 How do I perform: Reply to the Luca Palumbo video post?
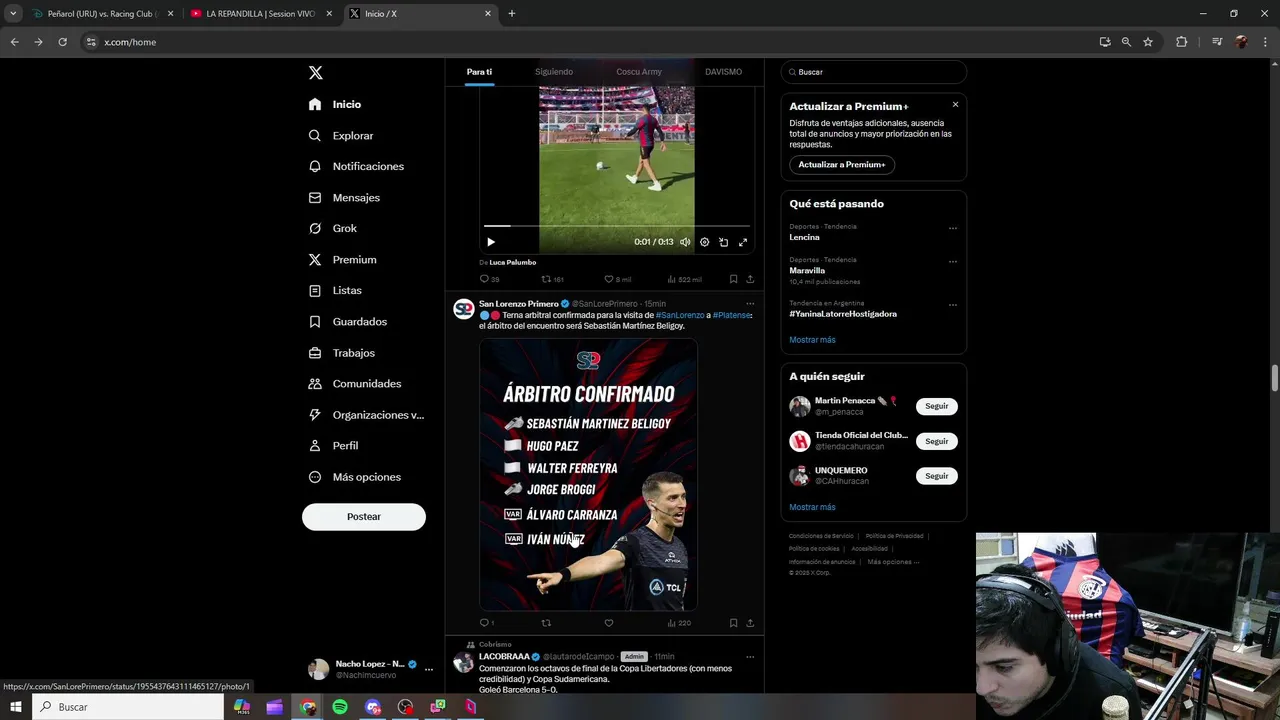tap(489, 279)
